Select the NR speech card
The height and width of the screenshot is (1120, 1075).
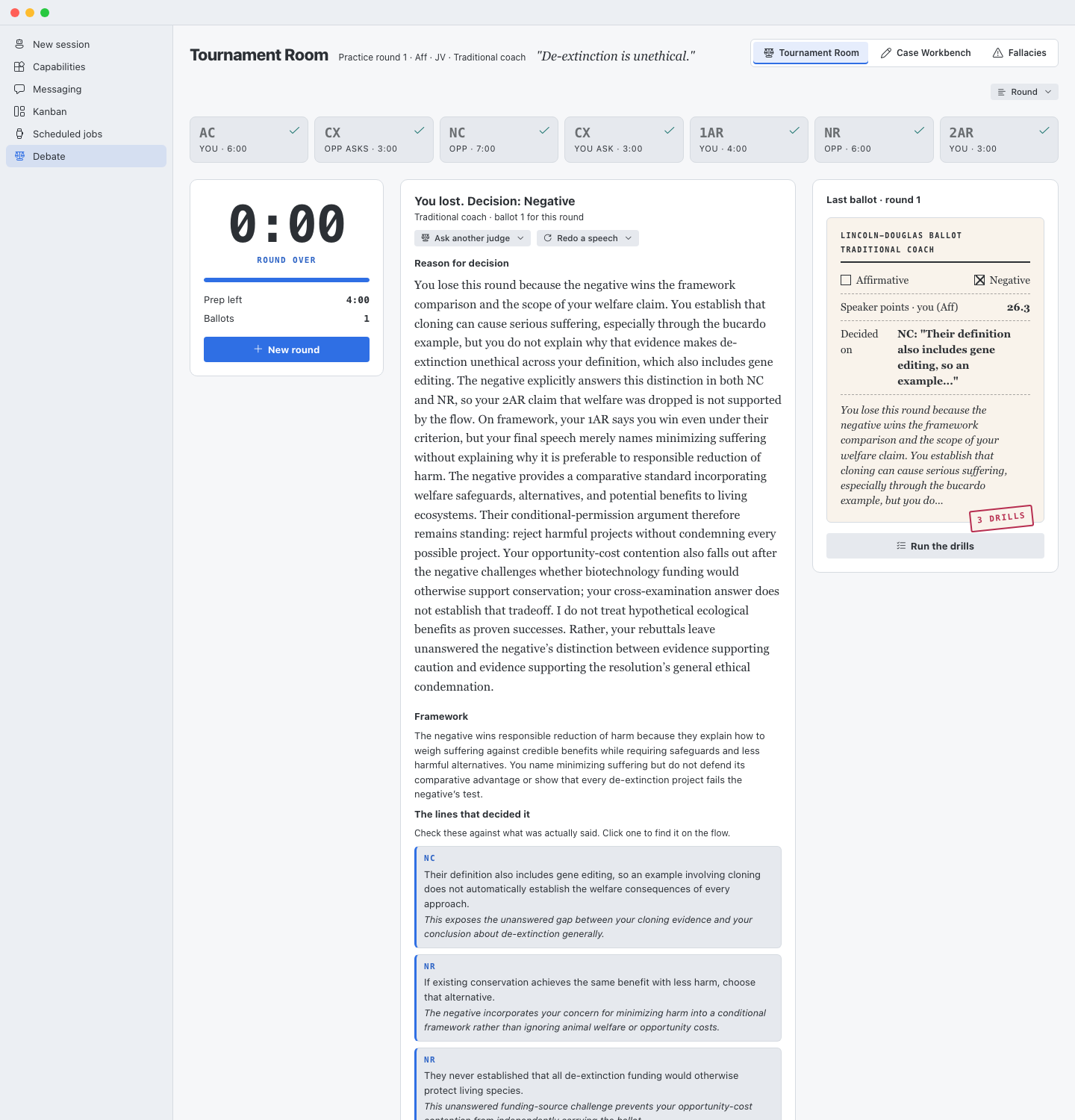click(x=873, y=140)
